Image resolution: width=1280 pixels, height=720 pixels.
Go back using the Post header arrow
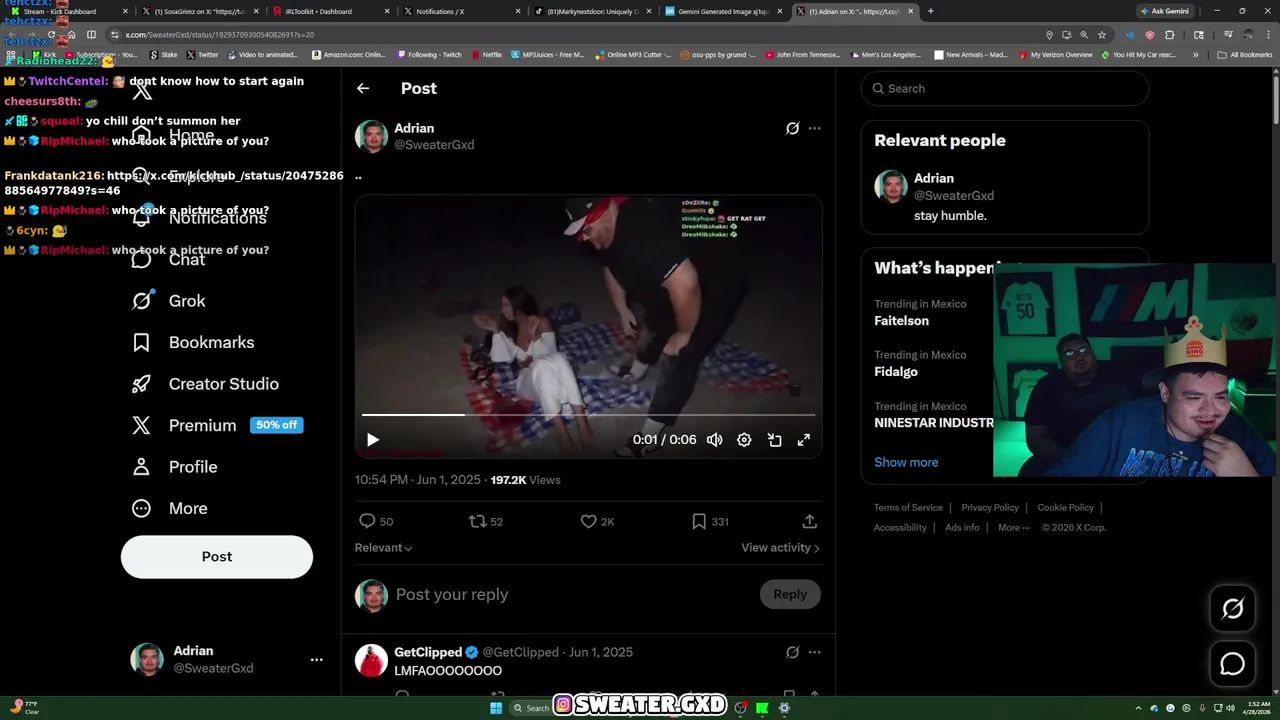[x=363, y=88]
